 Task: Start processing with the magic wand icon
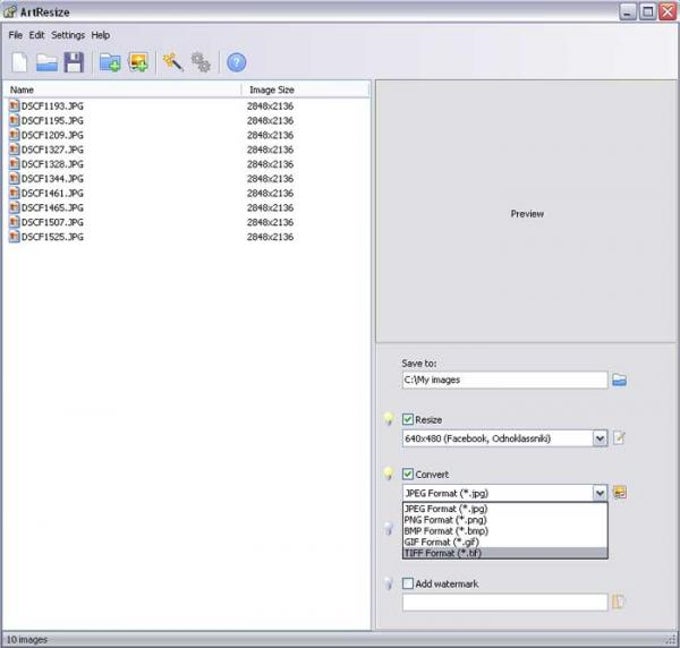pos(173,62)
